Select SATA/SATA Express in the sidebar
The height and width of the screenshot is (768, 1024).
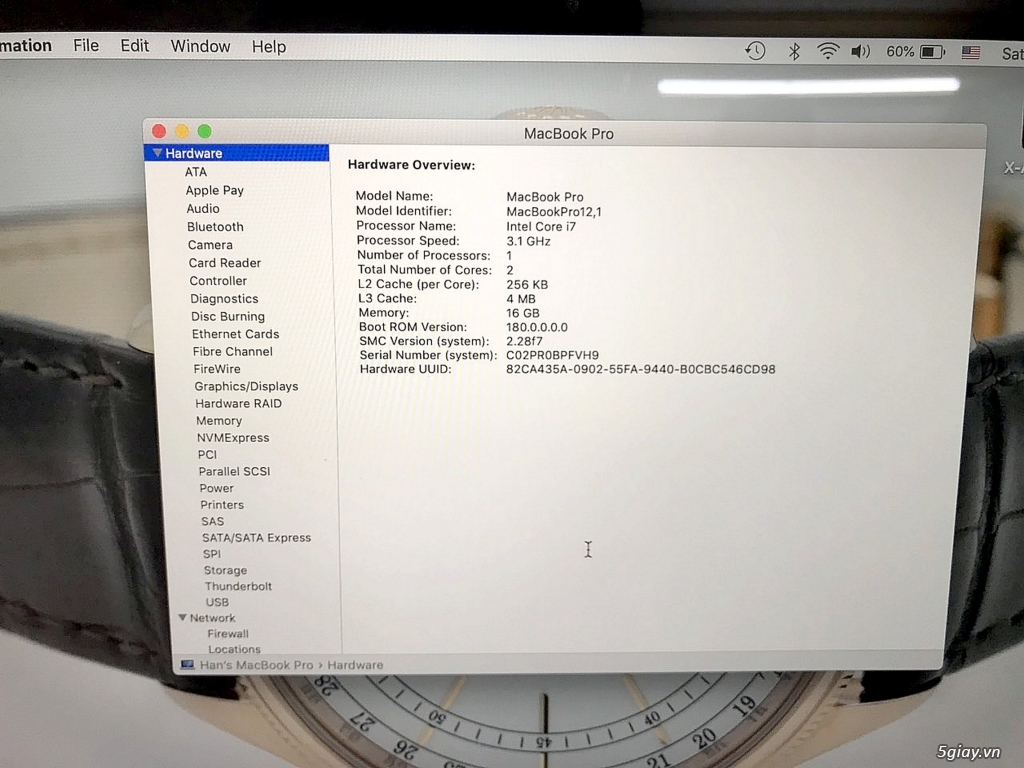click(x=257, y=537)
